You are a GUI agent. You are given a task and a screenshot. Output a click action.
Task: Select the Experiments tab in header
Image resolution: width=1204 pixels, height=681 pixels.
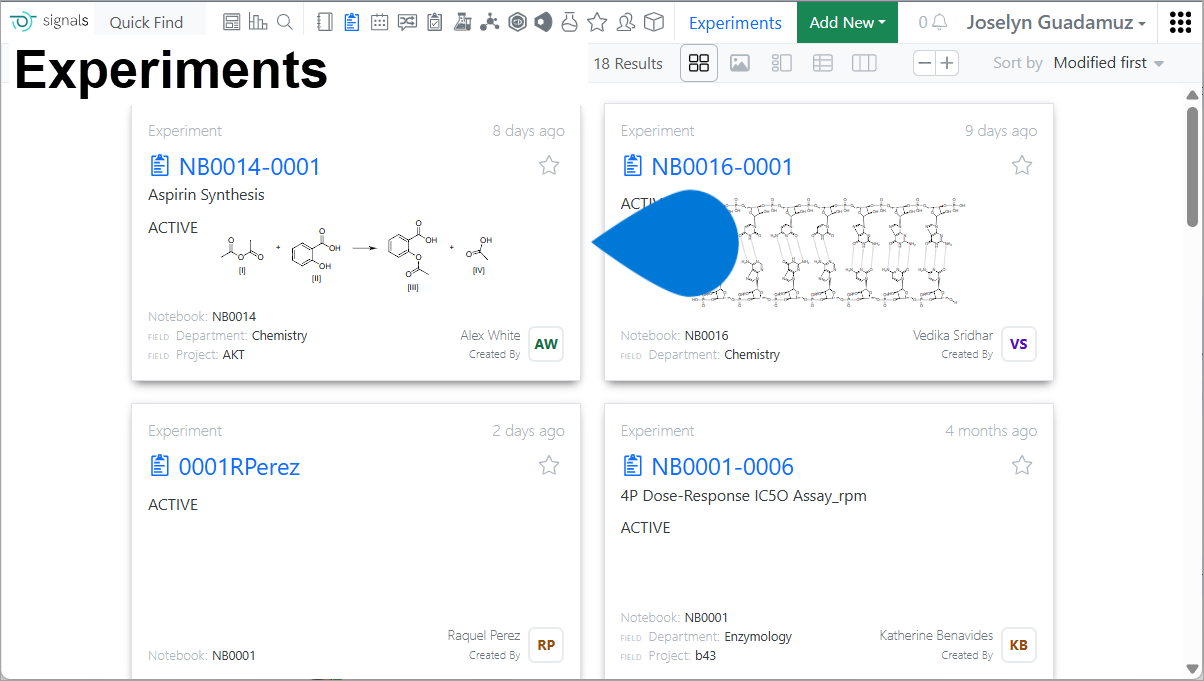735,22
